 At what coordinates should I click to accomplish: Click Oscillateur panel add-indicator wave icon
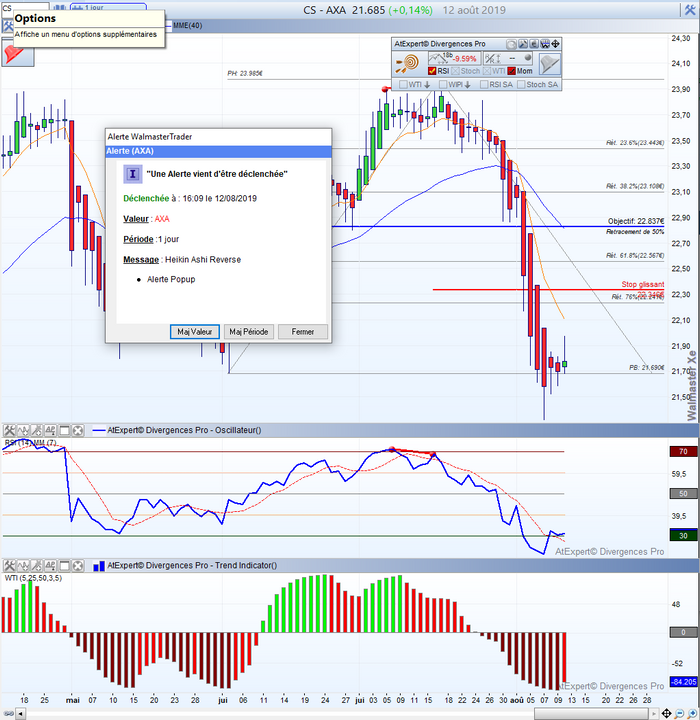(23, 430)
